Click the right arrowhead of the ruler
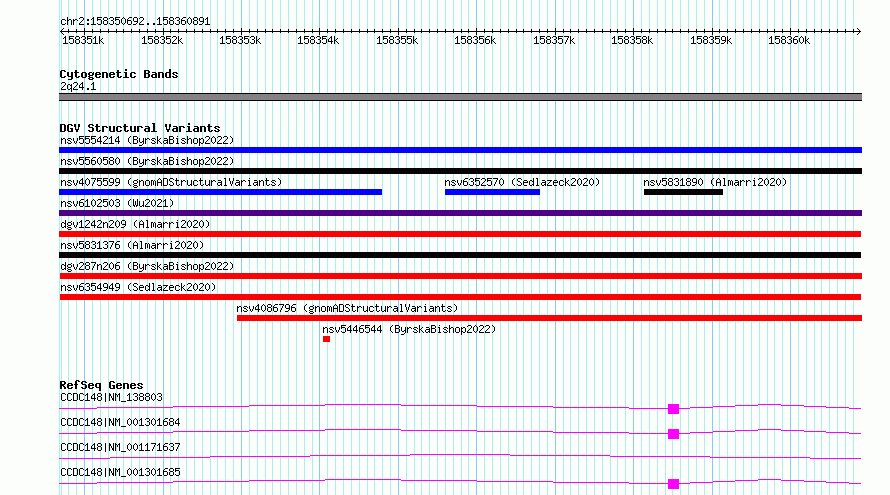The height and width of the screenshot is (495, 890). pyautogui.click(x=858, y=31)
